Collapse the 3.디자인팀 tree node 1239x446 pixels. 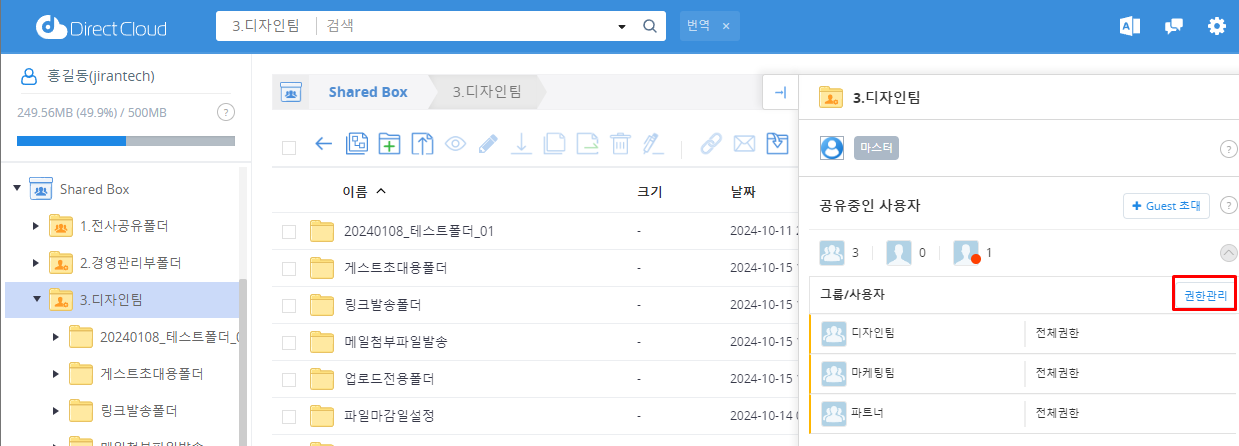pyautogui.click(x=37, y=298)
